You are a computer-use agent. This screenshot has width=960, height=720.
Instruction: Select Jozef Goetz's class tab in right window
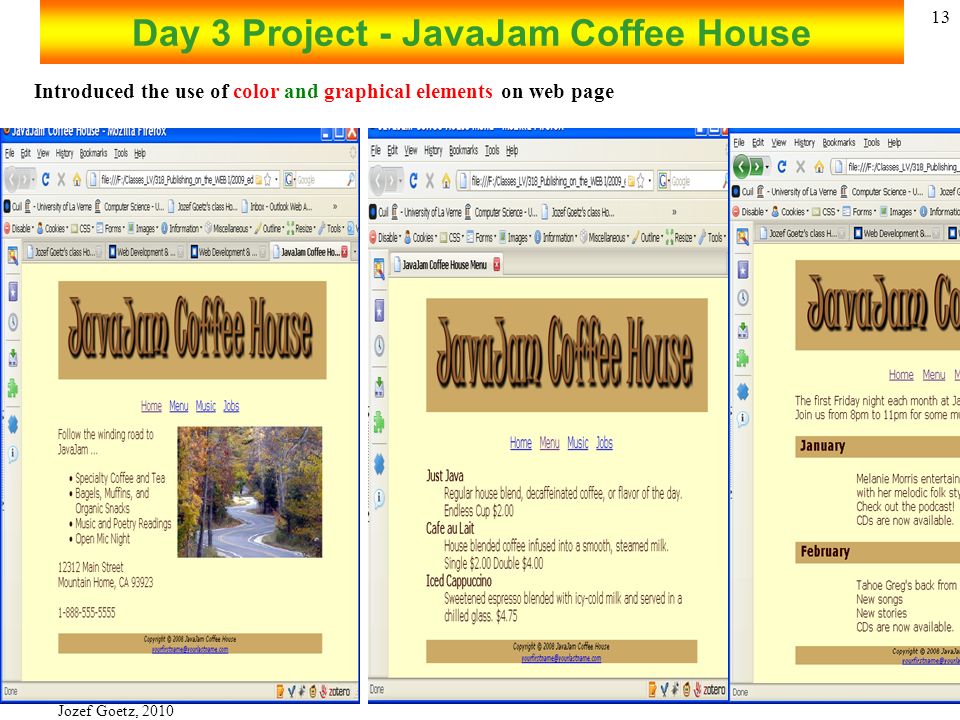pyautogui.click(x=801, y=233)
